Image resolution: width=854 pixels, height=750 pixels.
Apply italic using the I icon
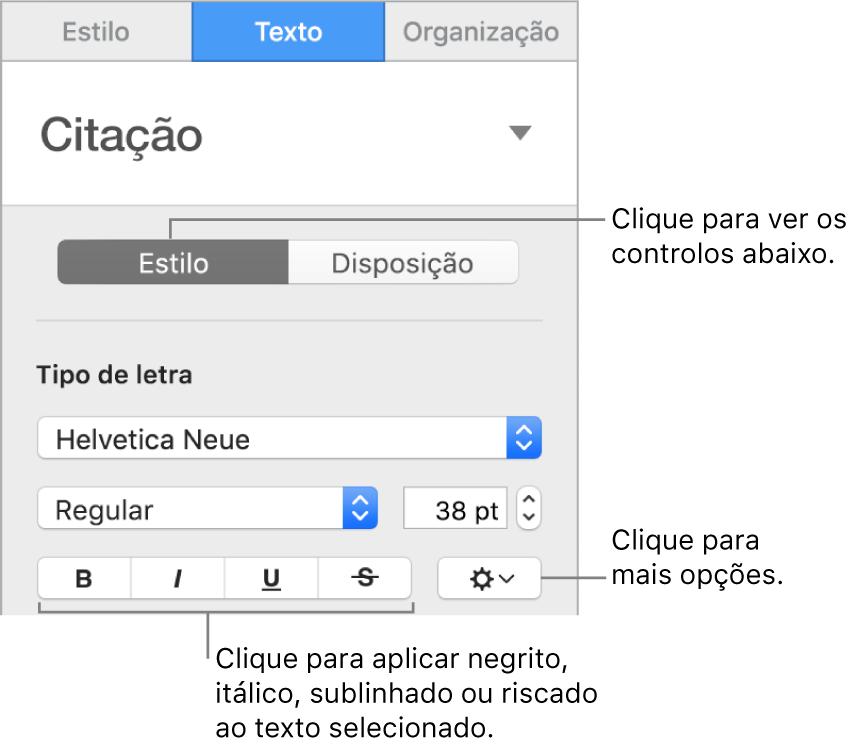177,578
